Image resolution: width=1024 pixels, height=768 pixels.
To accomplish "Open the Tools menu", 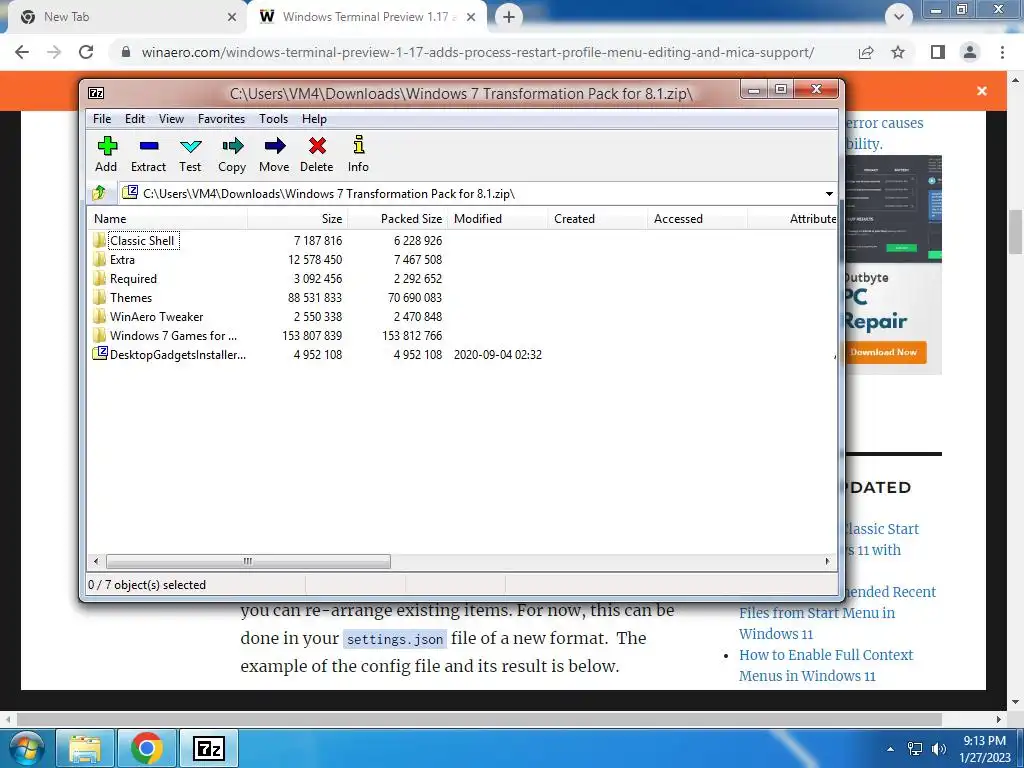I will tap(273, 119).
